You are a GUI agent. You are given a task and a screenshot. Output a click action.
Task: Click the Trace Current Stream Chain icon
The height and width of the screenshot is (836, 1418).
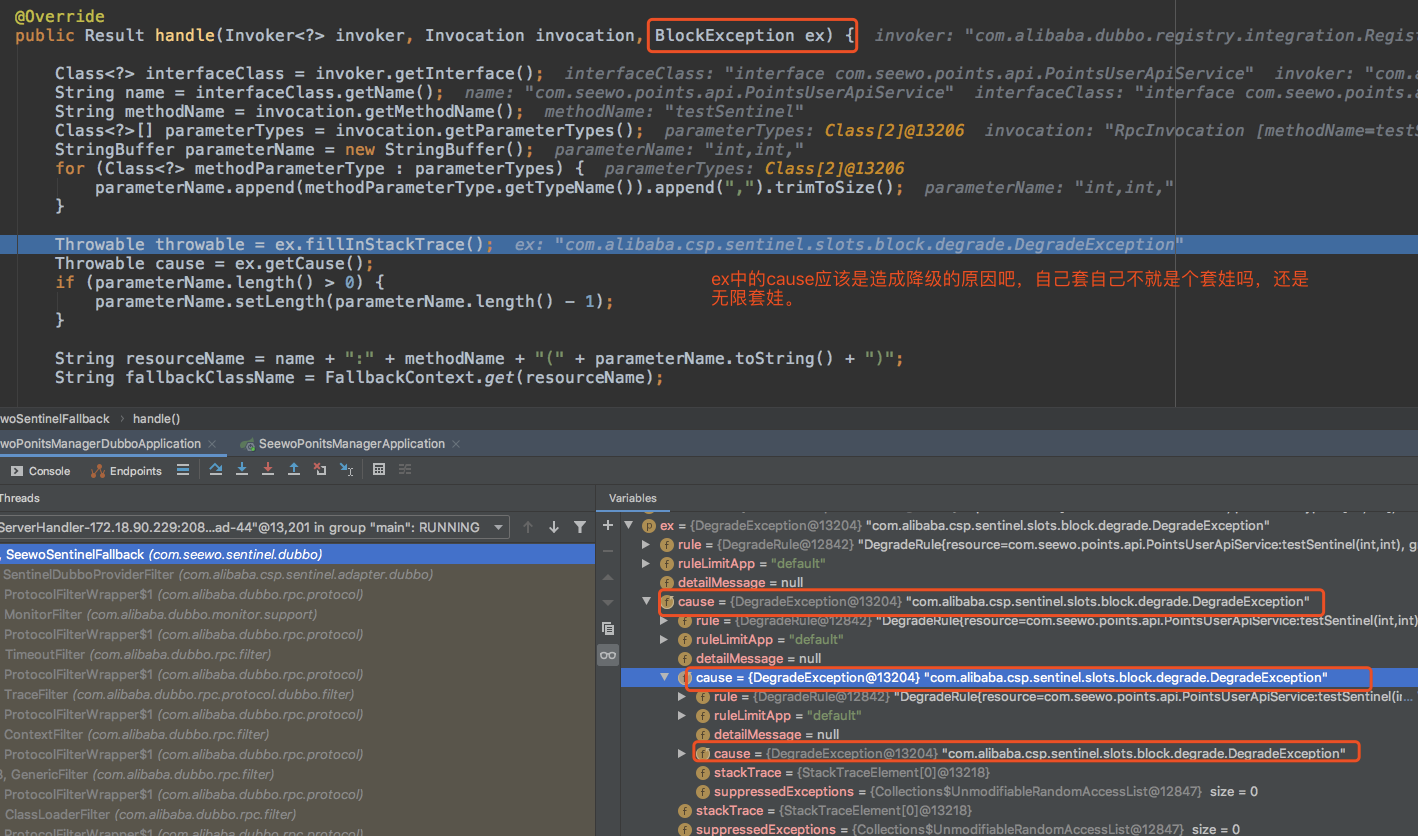(405, 470)
